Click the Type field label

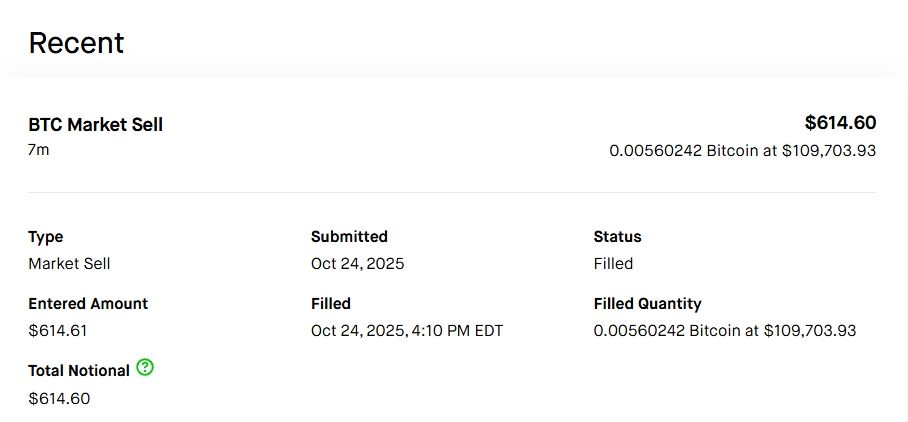(x=46, y=237)
